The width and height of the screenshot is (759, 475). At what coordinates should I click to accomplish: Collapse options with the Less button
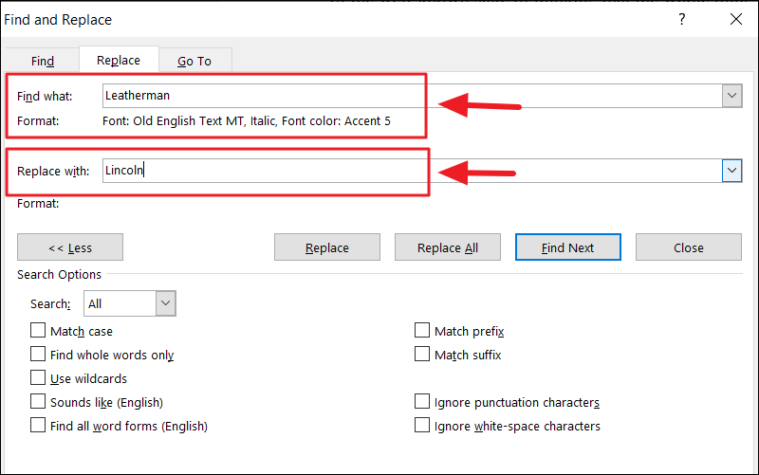pyautogui.click(x=70, y=247)
